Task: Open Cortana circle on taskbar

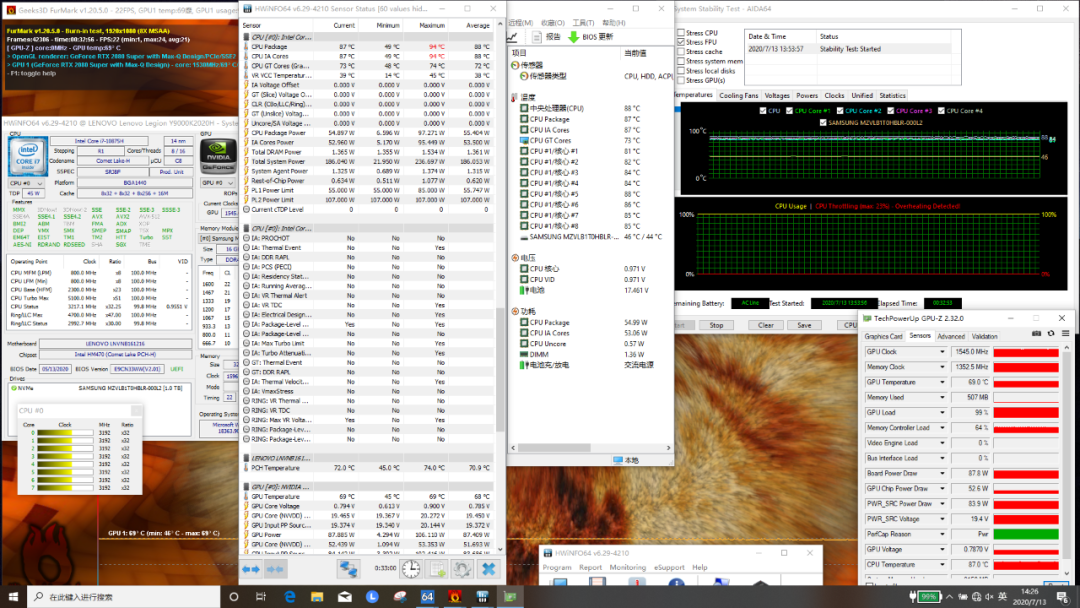Action: 233,596
